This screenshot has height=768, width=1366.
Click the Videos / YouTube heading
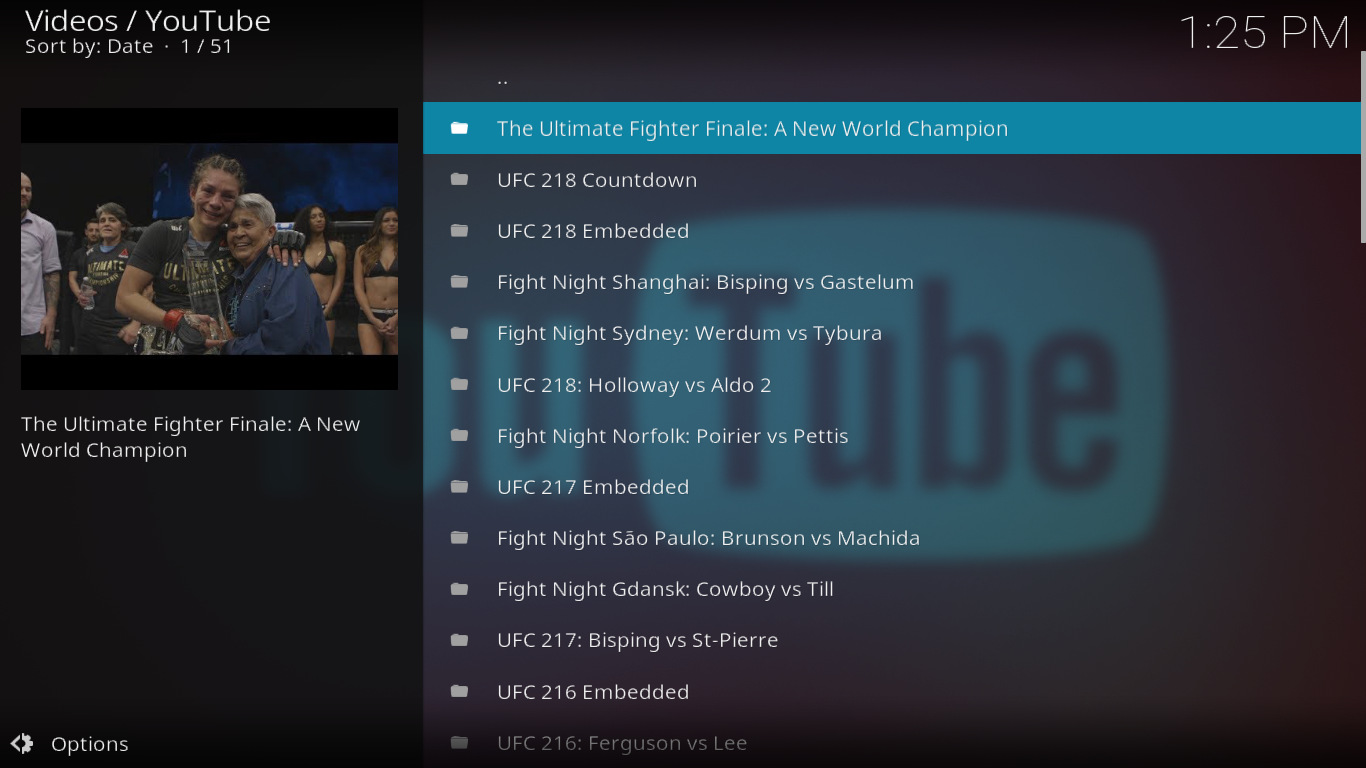[146, 20]
